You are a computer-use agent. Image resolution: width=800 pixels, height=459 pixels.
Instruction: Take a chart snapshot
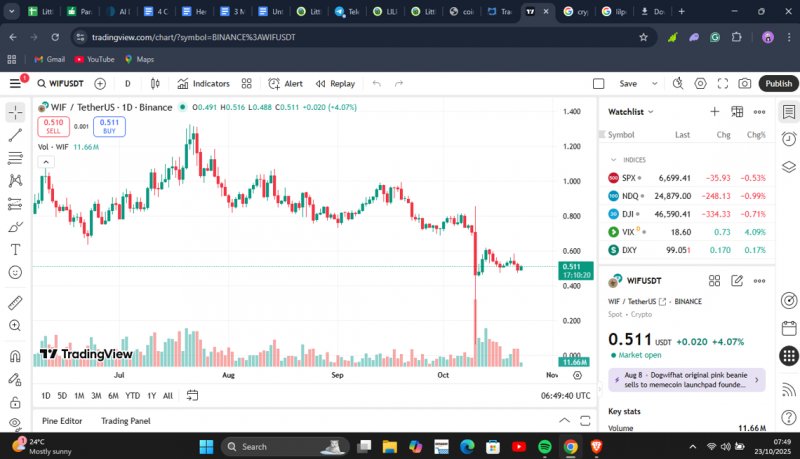(745, 84)
